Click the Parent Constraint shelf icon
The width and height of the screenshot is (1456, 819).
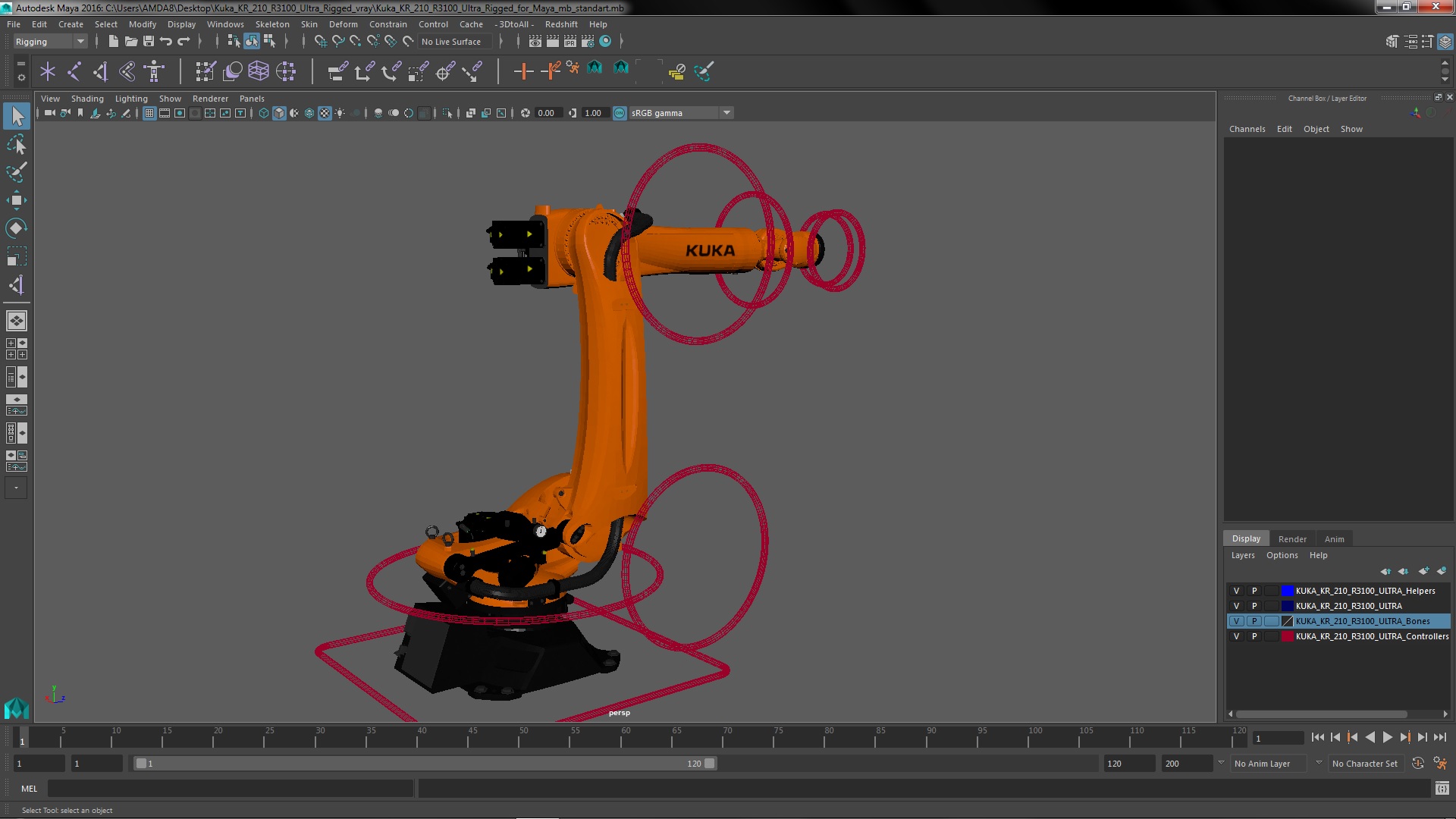pyautogui.click(x=337, y=71)
